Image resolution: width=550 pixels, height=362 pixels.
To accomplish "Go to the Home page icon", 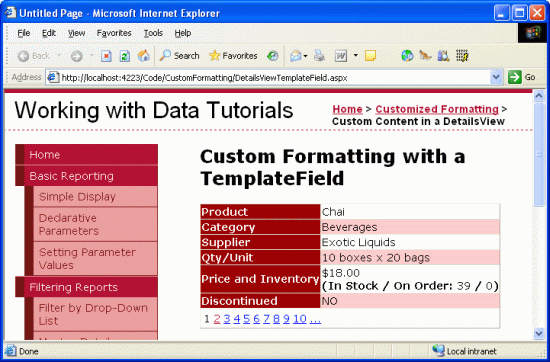I will (143, 55).
